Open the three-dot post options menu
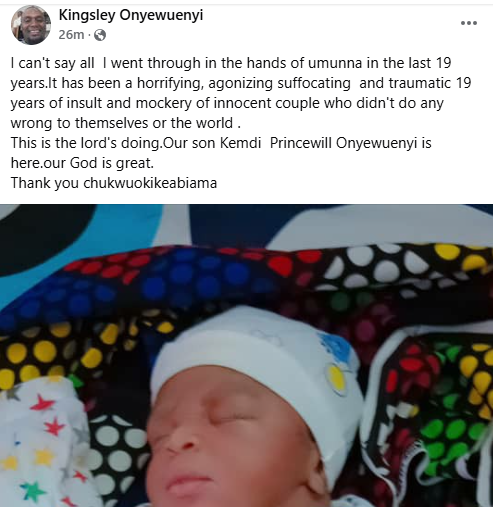493x507 pixels. (469, 23)
